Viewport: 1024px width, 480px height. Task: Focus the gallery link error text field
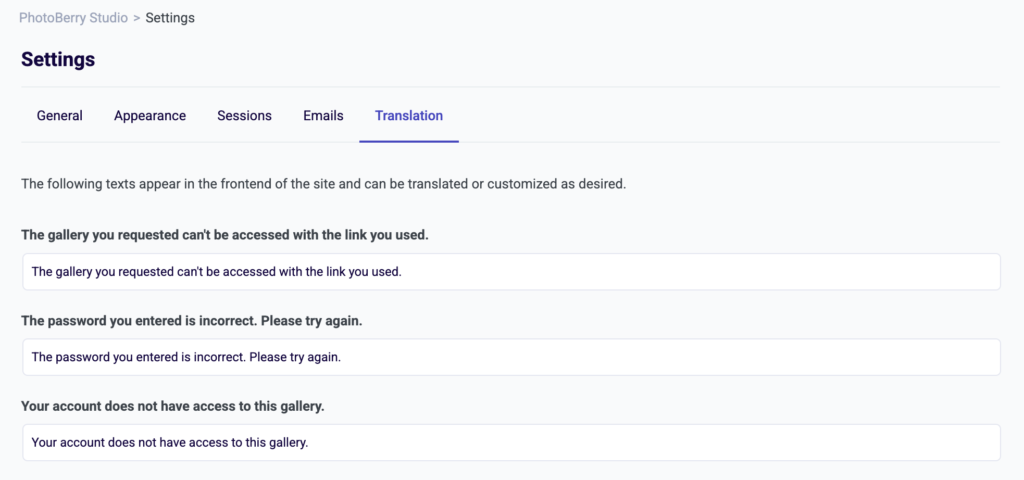pos(600,272)
